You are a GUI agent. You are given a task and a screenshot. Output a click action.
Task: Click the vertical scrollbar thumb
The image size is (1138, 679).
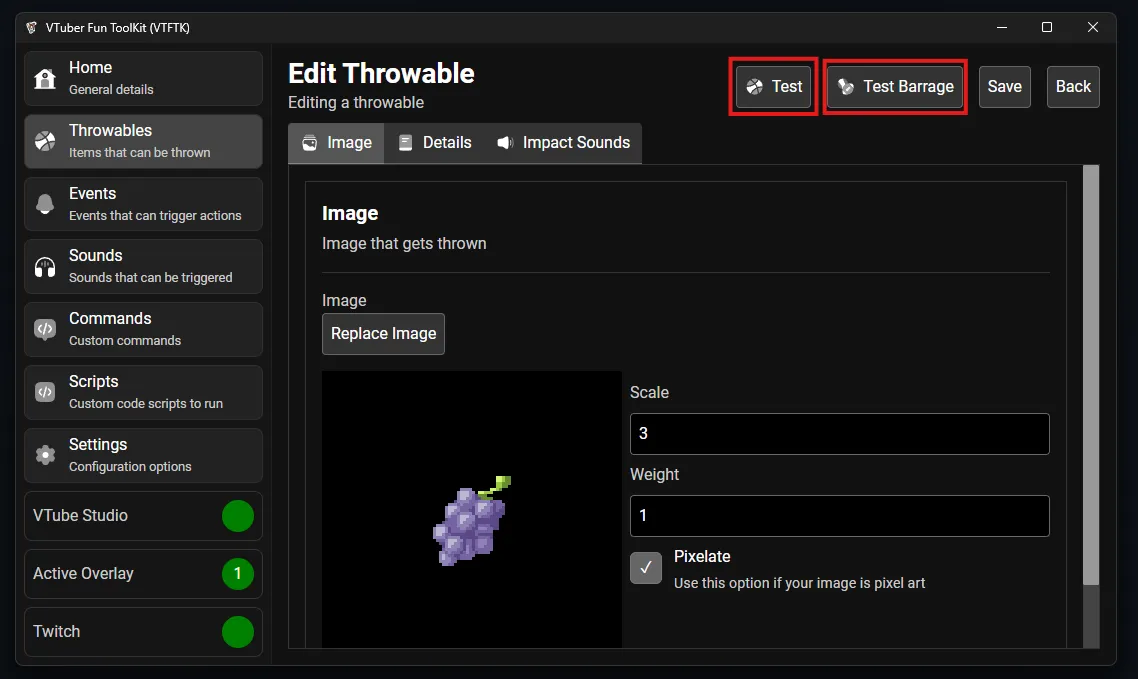tap(1091, 375)
